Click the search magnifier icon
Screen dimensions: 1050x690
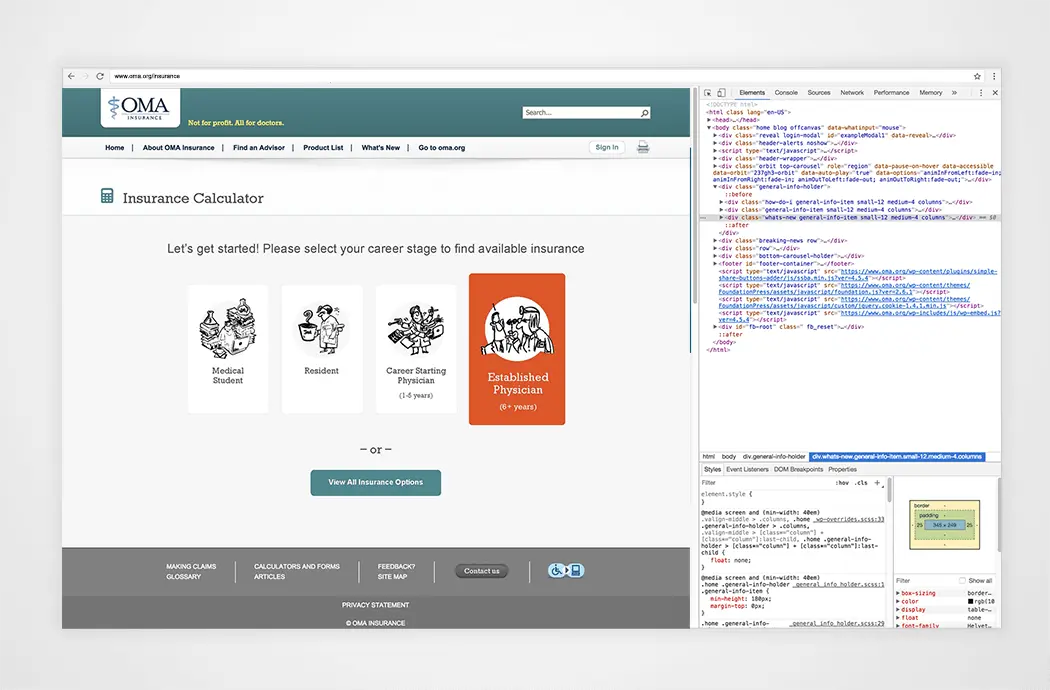[x=644, y=113]
